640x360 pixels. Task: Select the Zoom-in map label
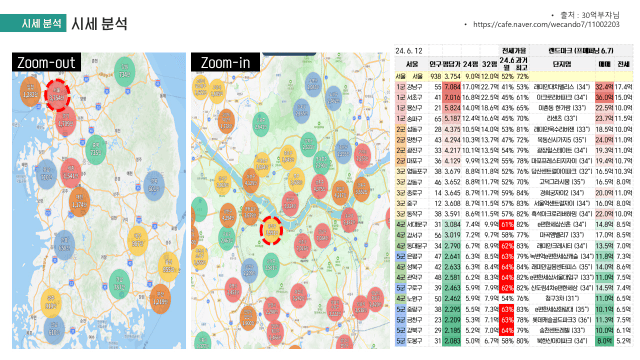[x=225, y=62]
